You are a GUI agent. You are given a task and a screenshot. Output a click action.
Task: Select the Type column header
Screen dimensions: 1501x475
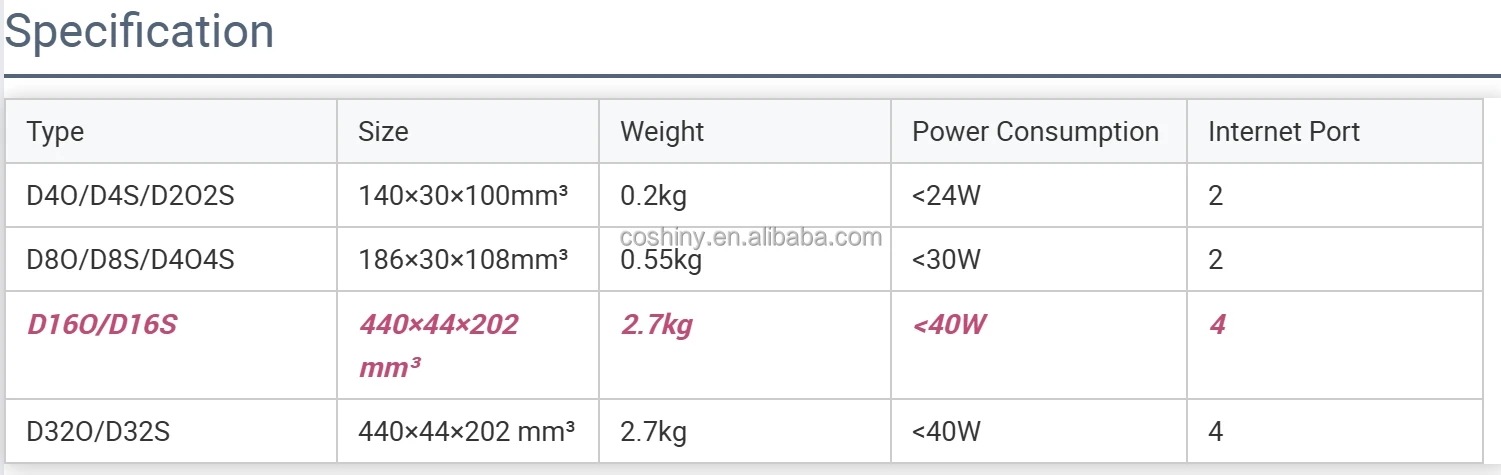55,132
